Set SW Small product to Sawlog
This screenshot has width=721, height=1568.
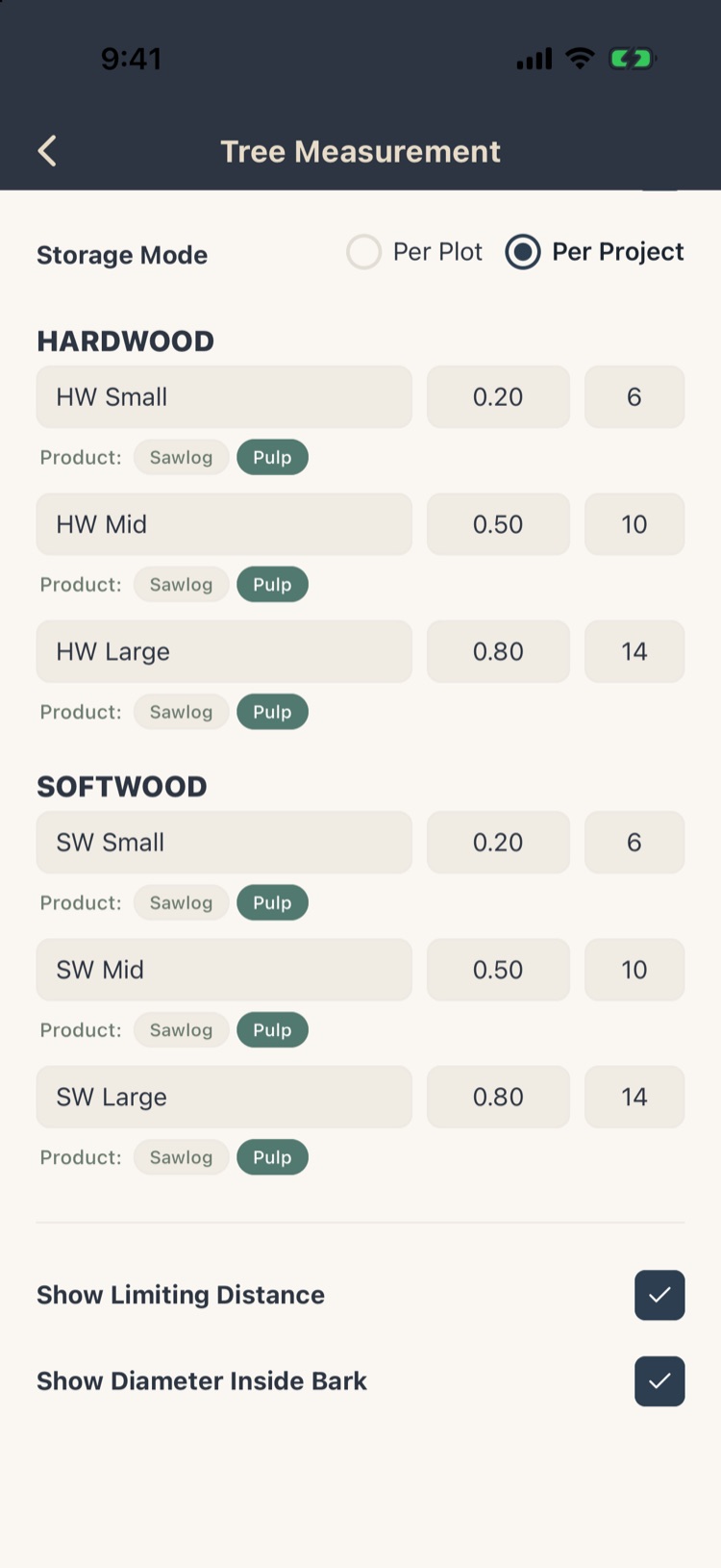tap(181, 903)
